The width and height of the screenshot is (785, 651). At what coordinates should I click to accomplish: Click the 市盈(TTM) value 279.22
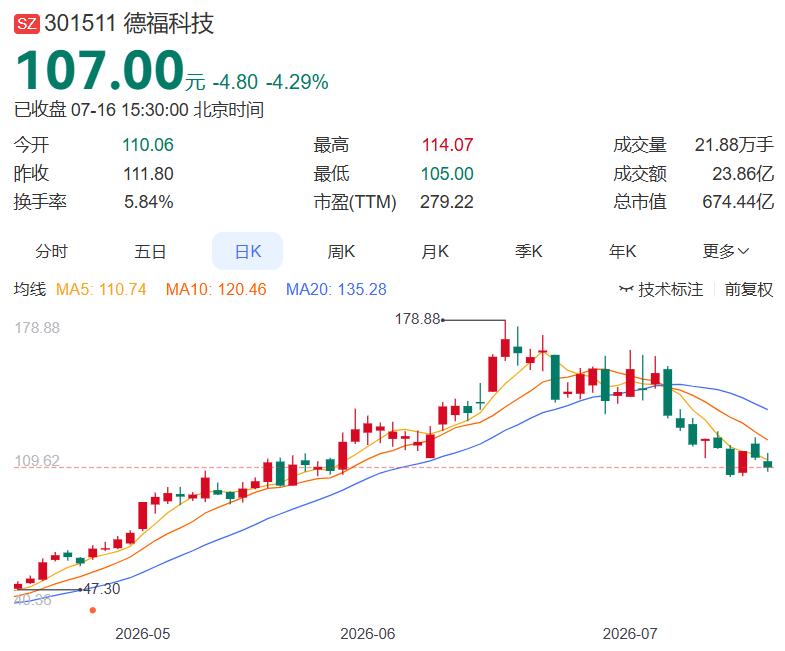coord(447,202)
